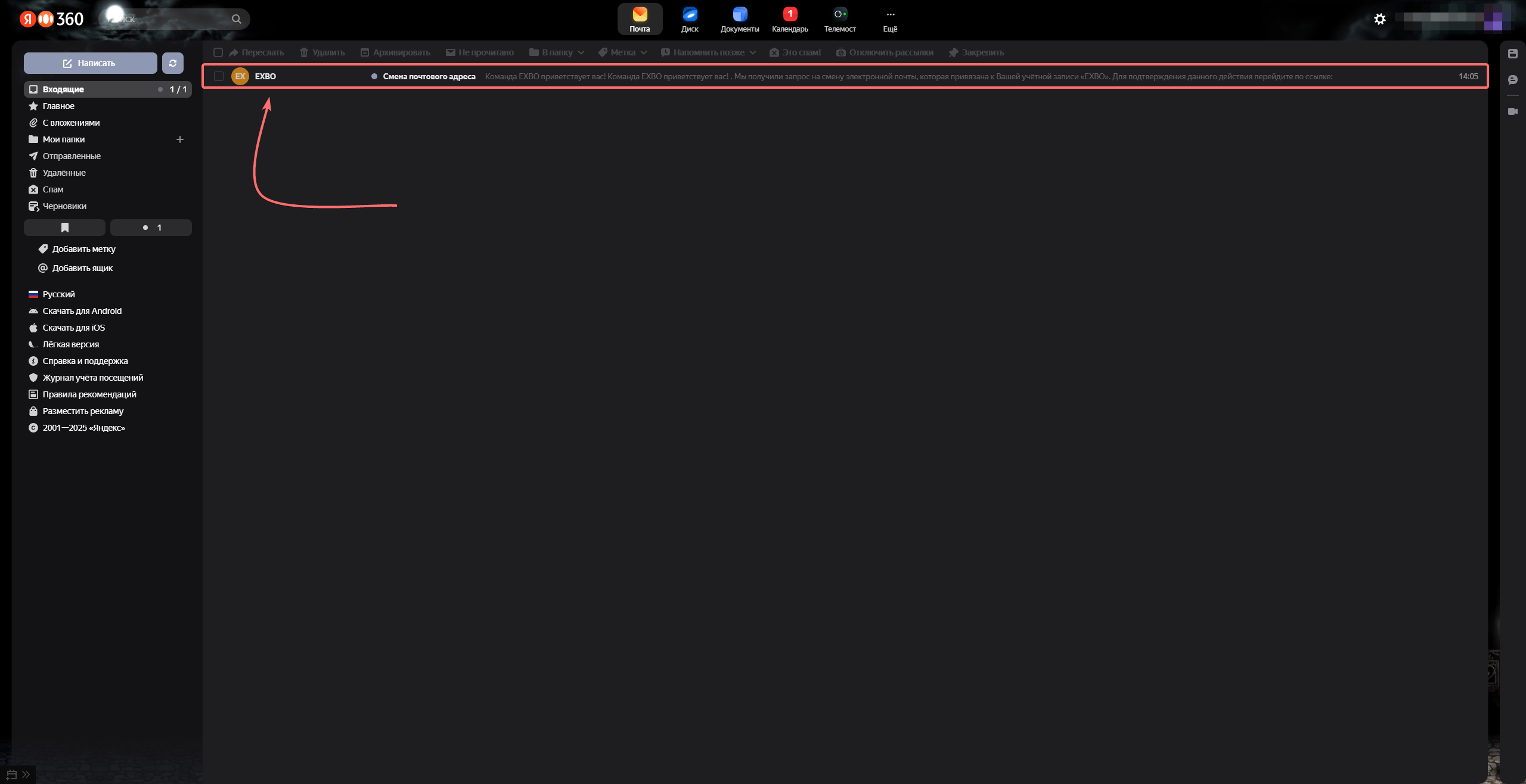Click the refresh mail icon button
Image resolution: width=1526 pixels, height=784 pixels.
(x=172, y=63)
